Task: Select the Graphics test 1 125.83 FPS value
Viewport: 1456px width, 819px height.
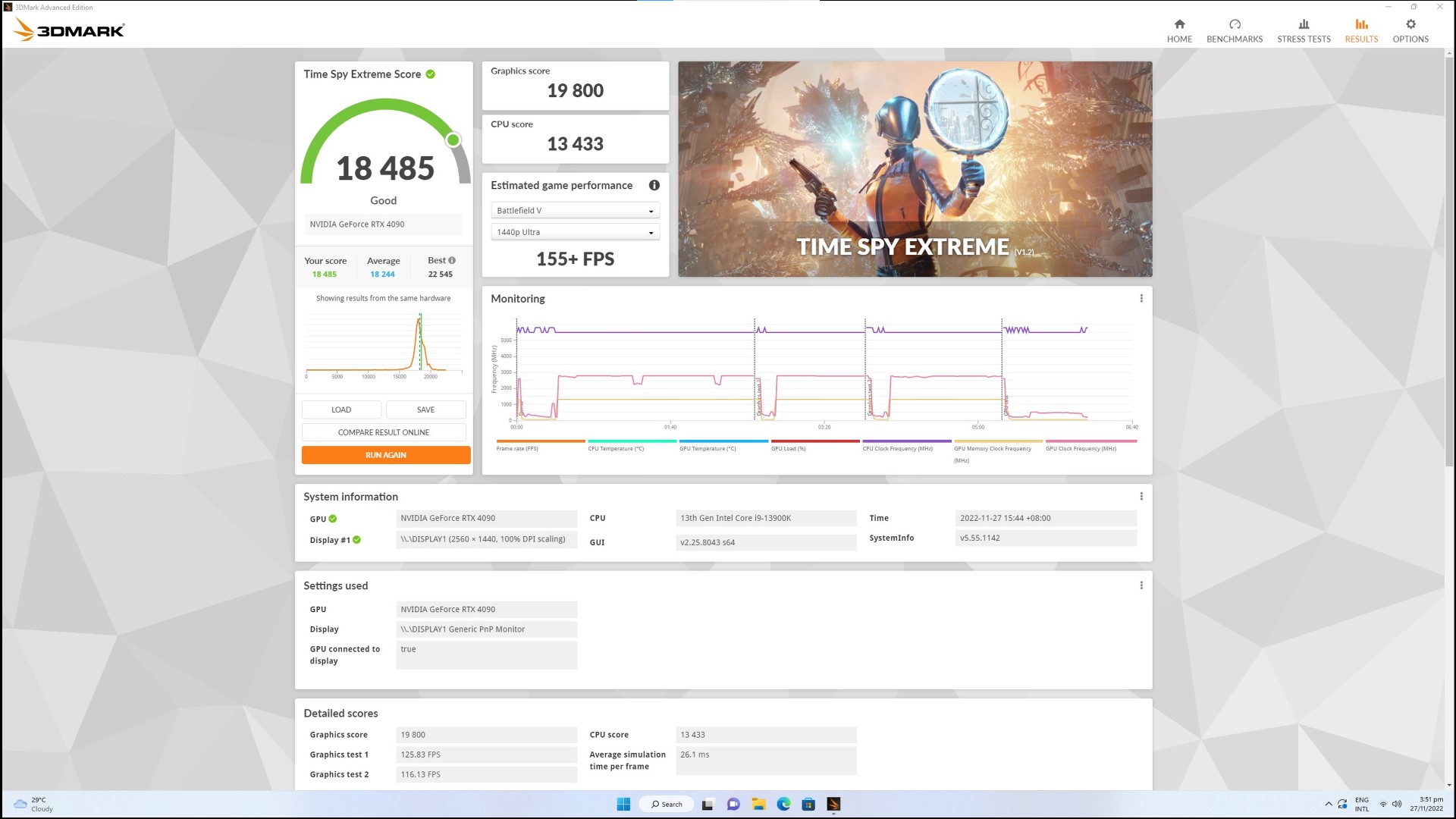Action: (486, 755)
